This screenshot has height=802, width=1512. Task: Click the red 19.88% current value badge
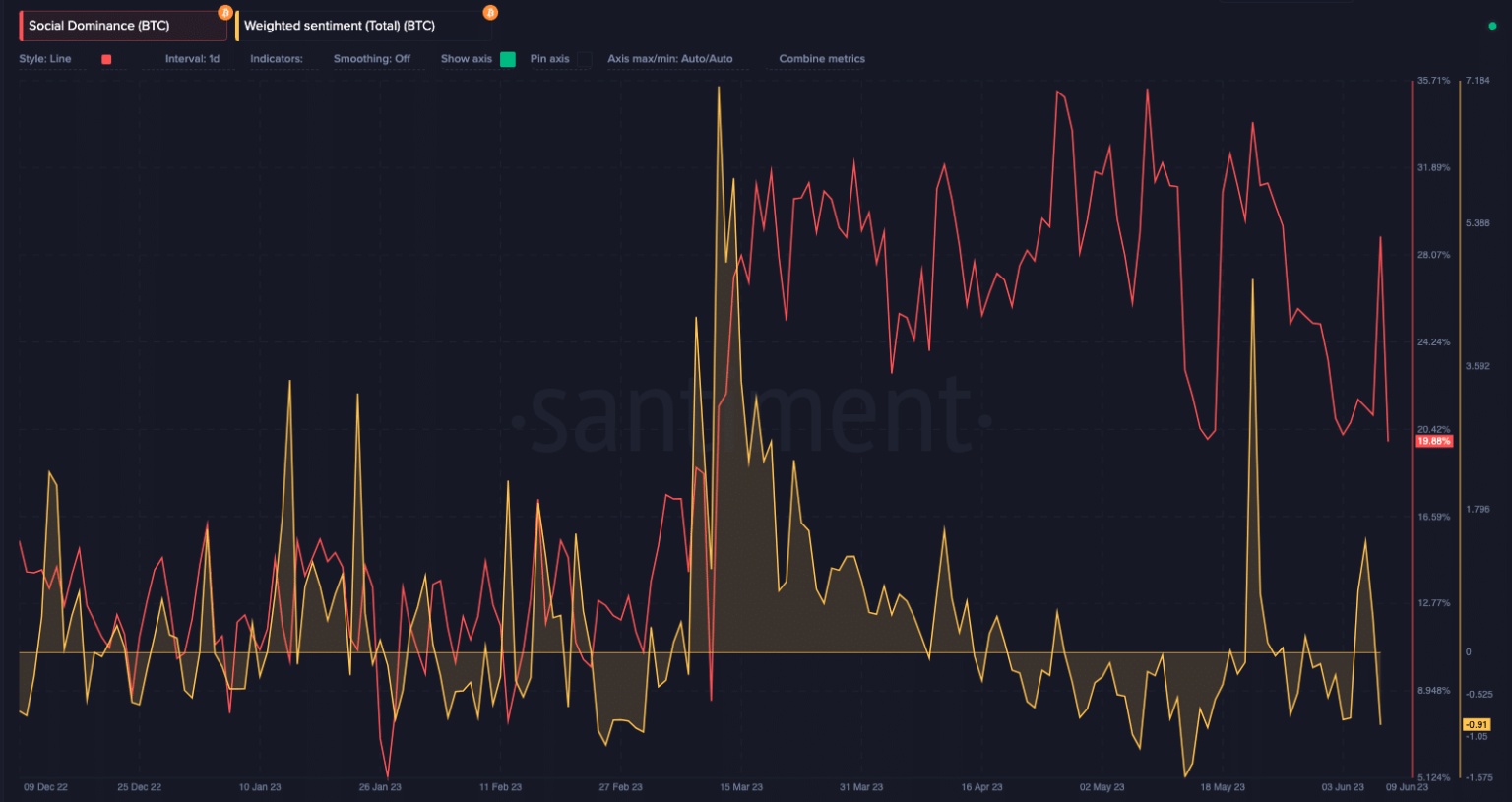pyautogui.click(x=1433, y=441)
